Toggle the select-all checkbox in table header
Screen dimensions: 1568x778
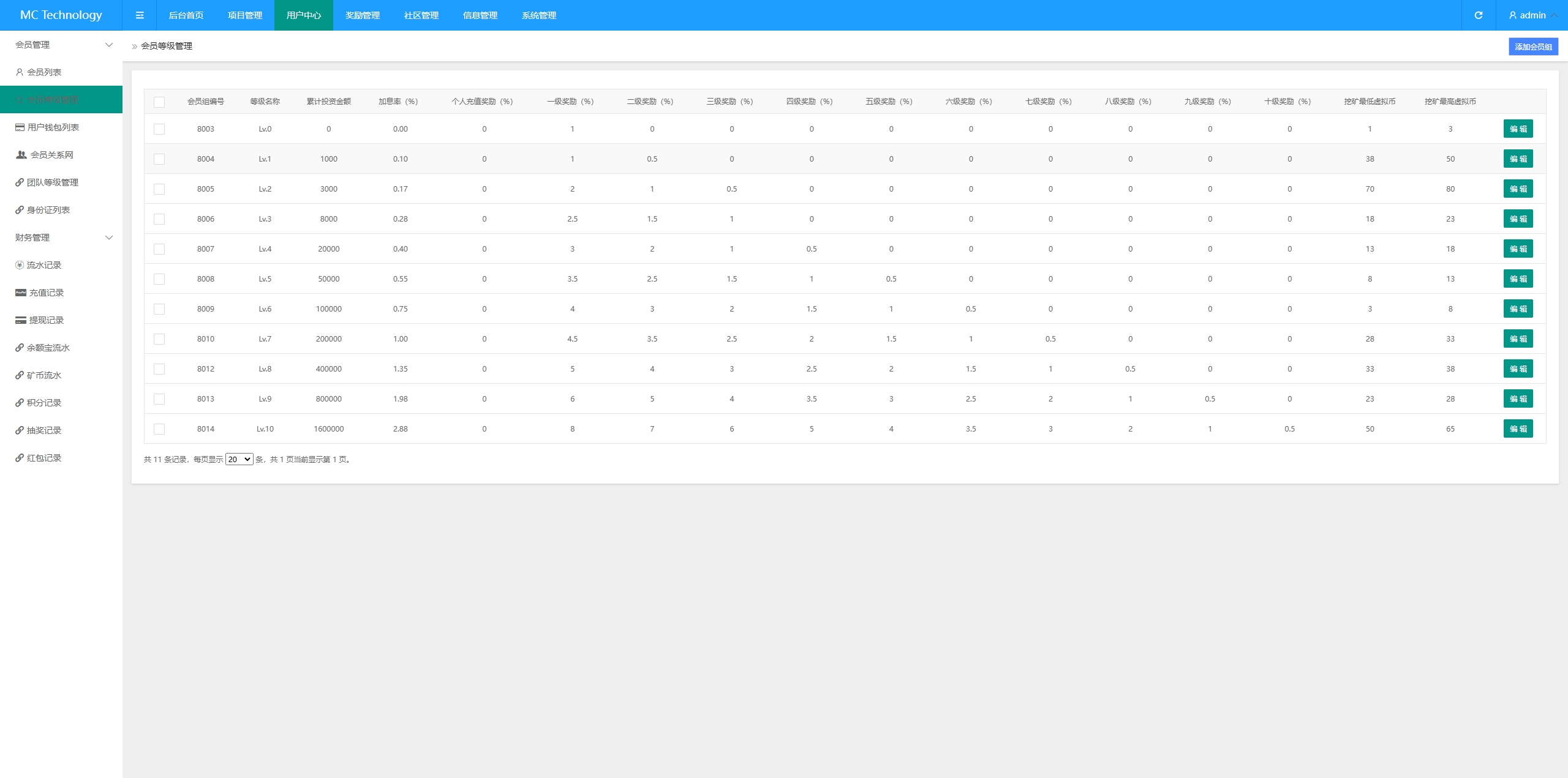[x=159, y=102]
